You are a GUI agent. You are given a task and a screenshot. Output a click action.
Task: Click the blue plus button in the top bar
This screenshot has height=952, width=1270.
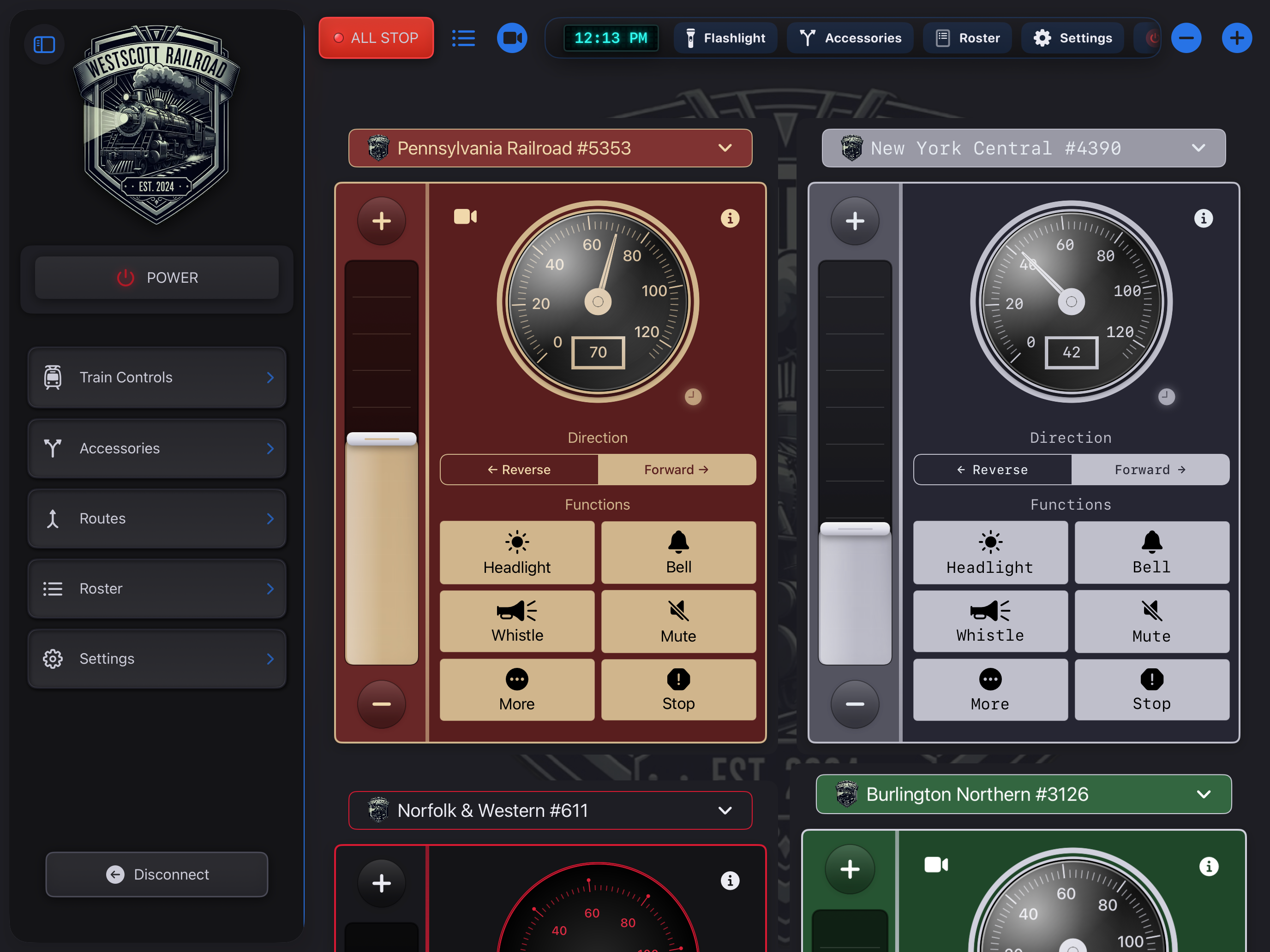[x=1237, y=38]
